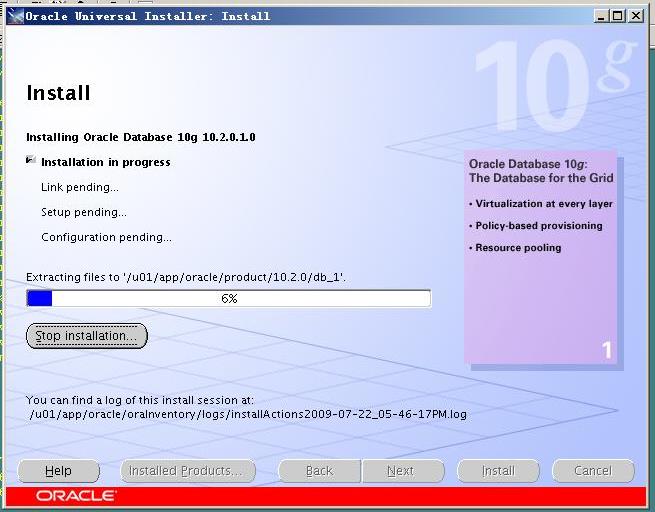This screenshot has width=655, height=512.
Task: Click the installActions log file path
Action: (x=248, y=414)
